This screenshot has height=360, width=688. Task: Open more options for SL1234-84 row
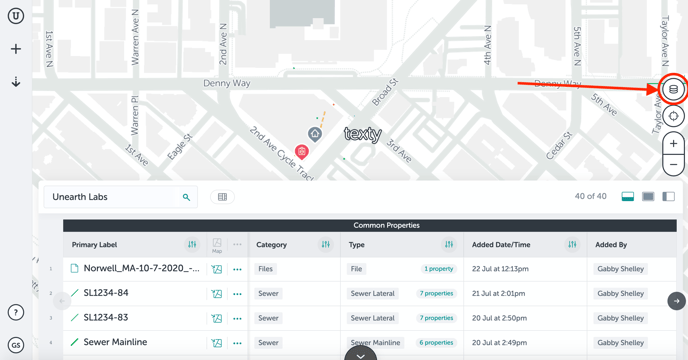click(x=237, y=294)
